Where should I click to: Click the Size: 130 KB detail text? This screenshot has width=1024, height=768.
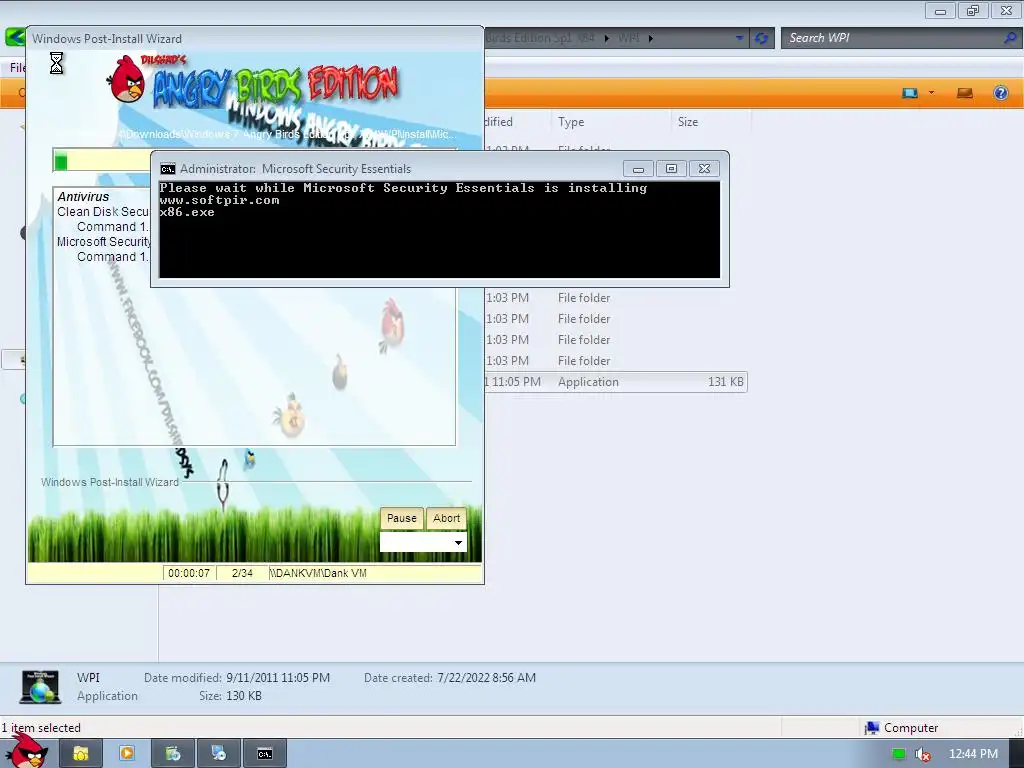click(230, 696)
